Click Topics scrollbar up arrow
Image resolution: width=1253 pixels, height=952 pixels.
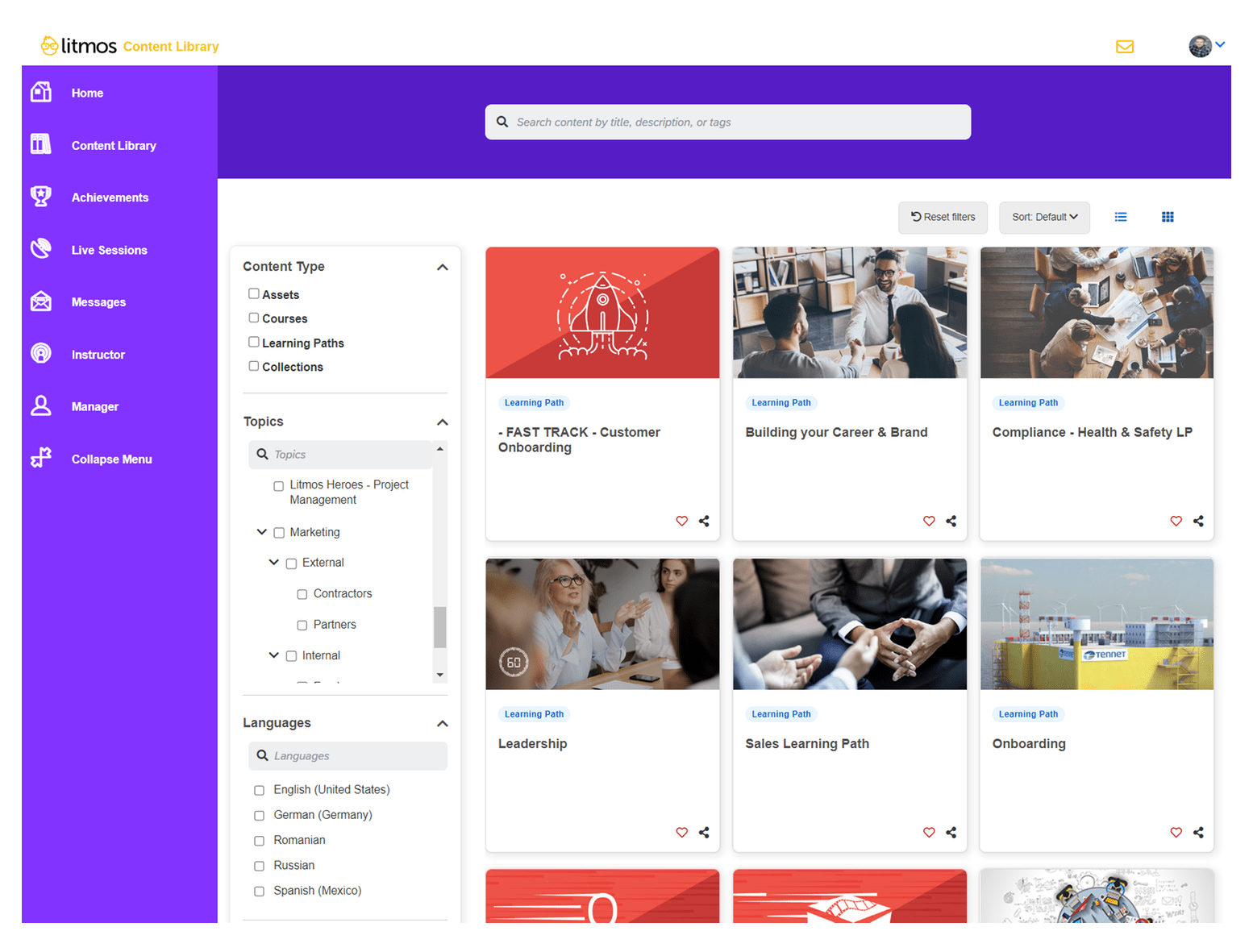click(x=440, y=448)
